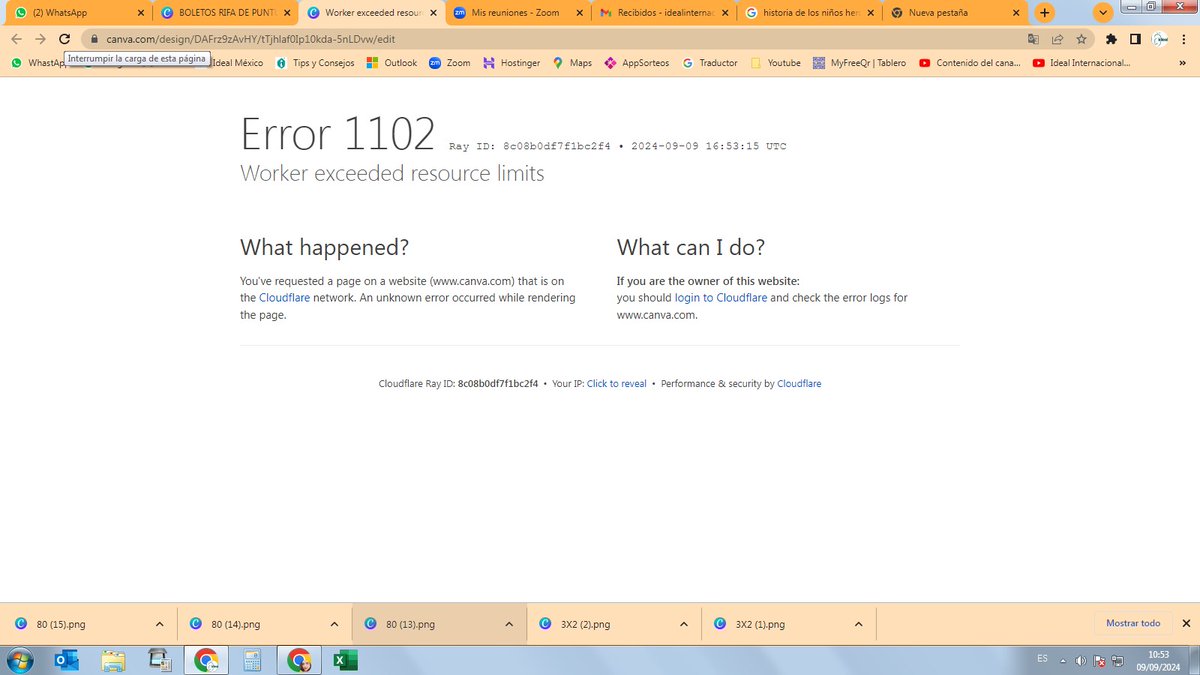Click the ES language indicator
Image resolution: width=1200 pixels, height=675 pixels.
[x=1043, y=658]
